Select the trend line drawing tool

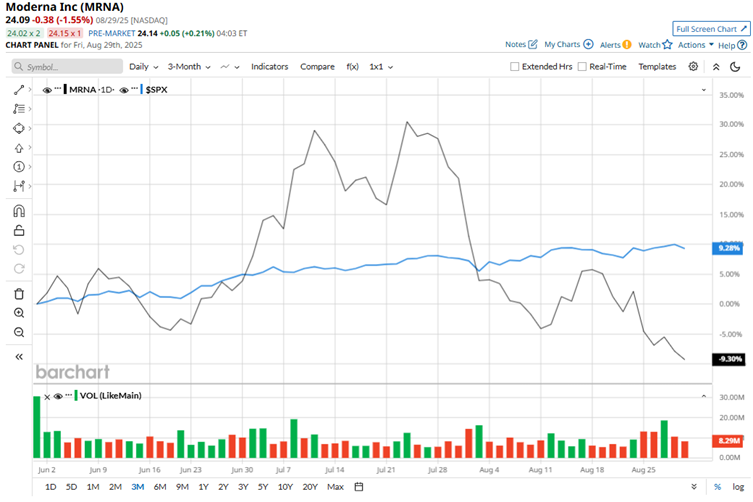tap(19, 90)
